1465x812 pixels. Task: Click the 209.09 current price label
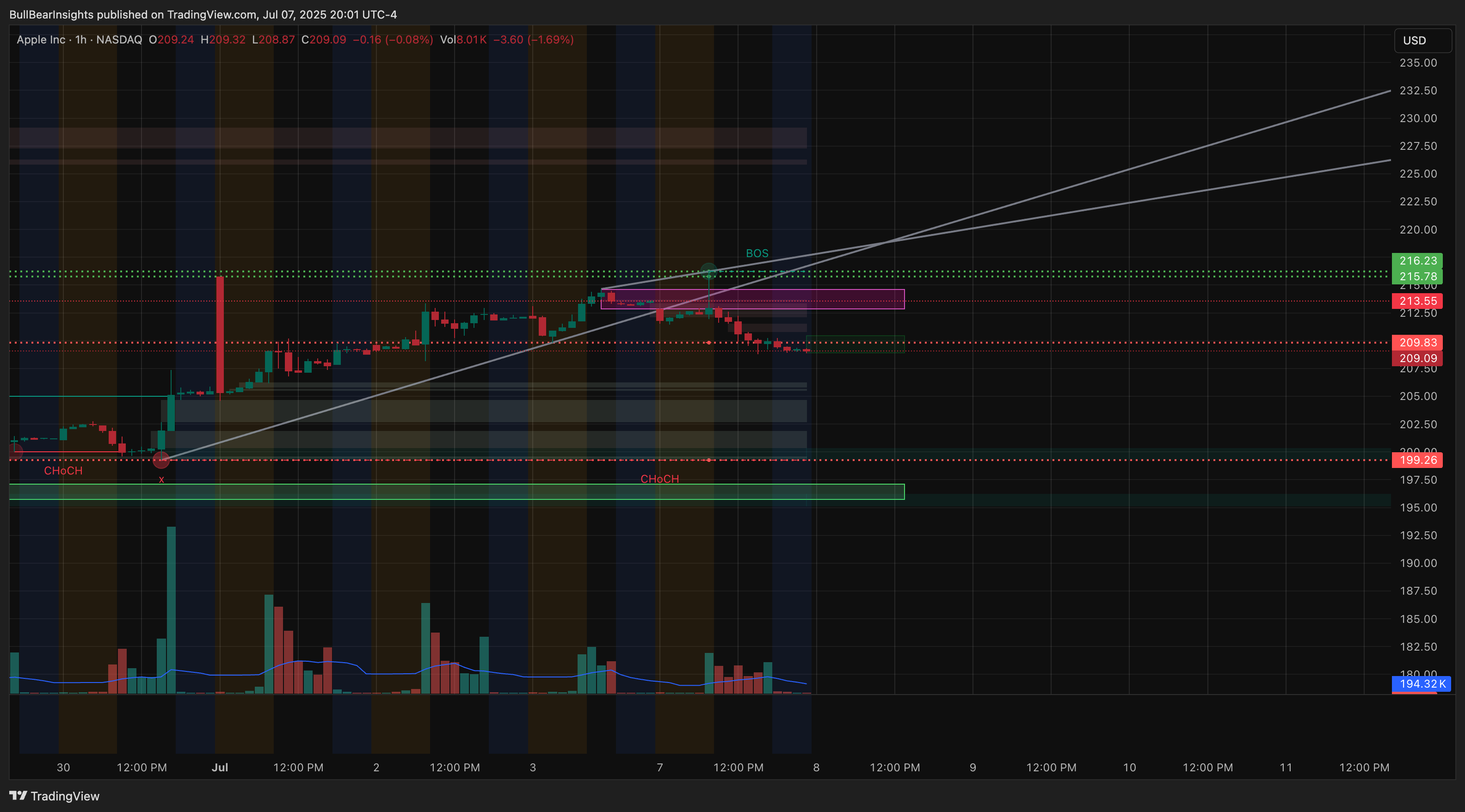pyautogui.click(x=1417, y=358)
